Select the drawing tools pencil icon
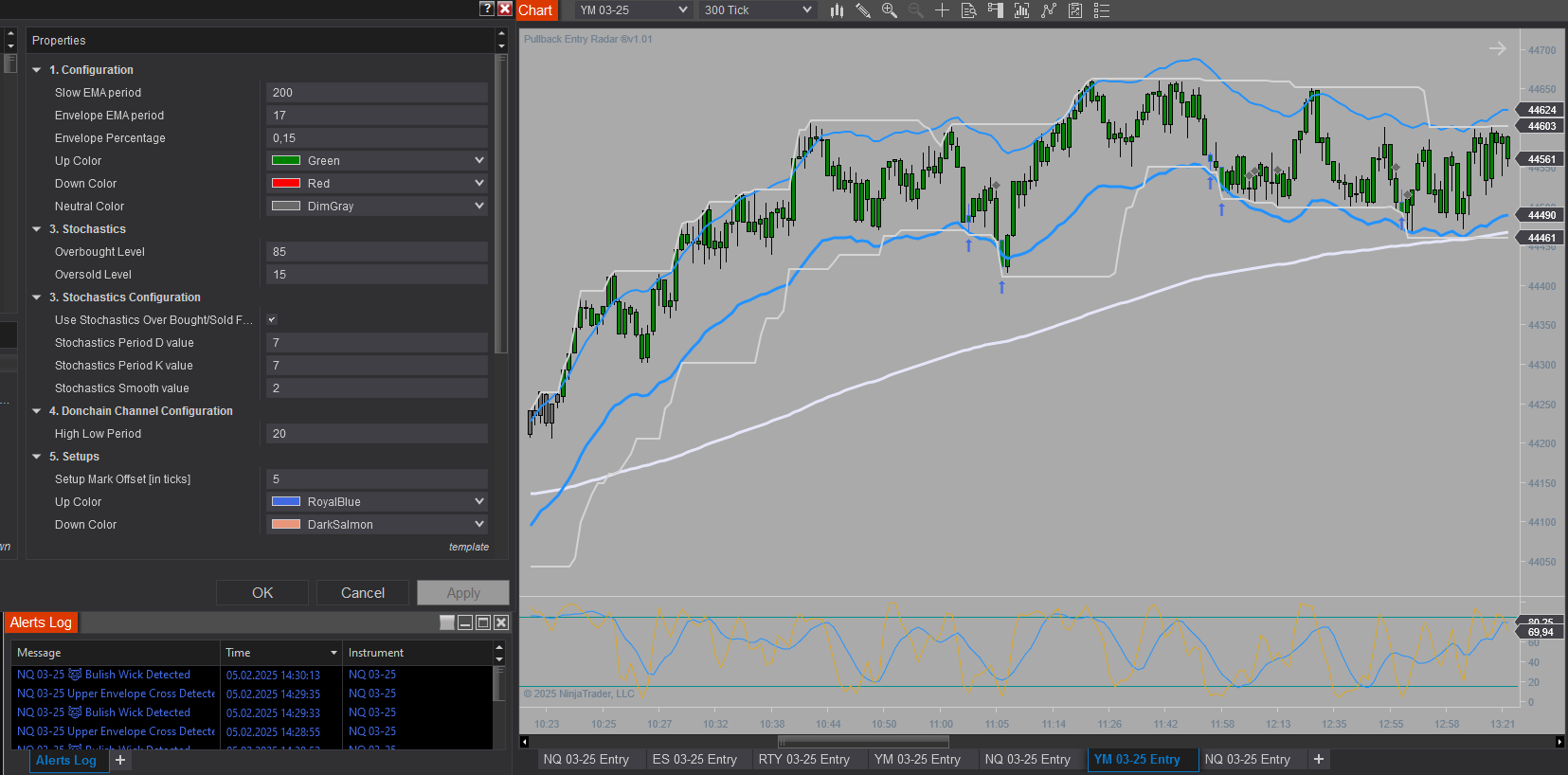Screen dimensions: 1568x775 (x=863, y=10)
